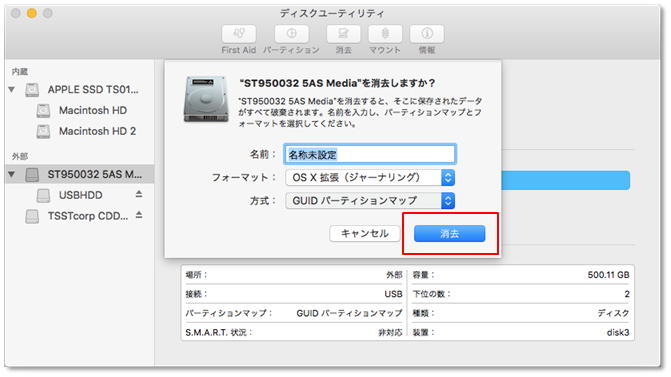Open the フォーマット dropdown menu
This screenshot has height=377, width=671.
pos(370,178)
